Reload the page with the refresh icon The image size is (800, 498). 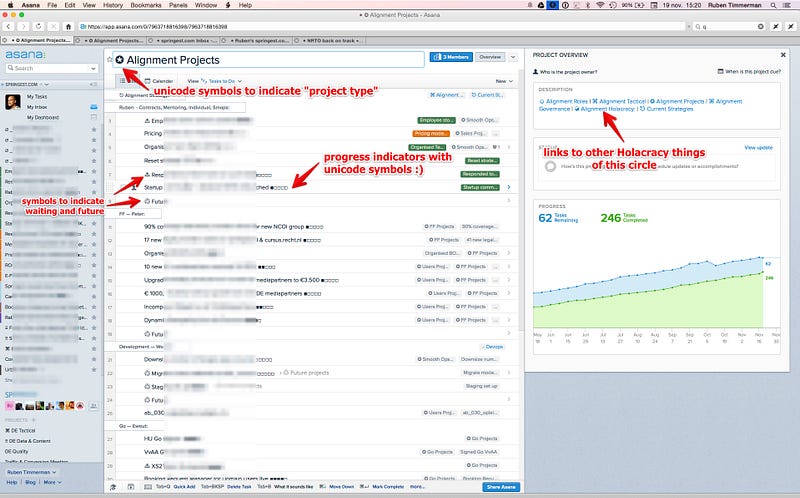pos(38,26)
